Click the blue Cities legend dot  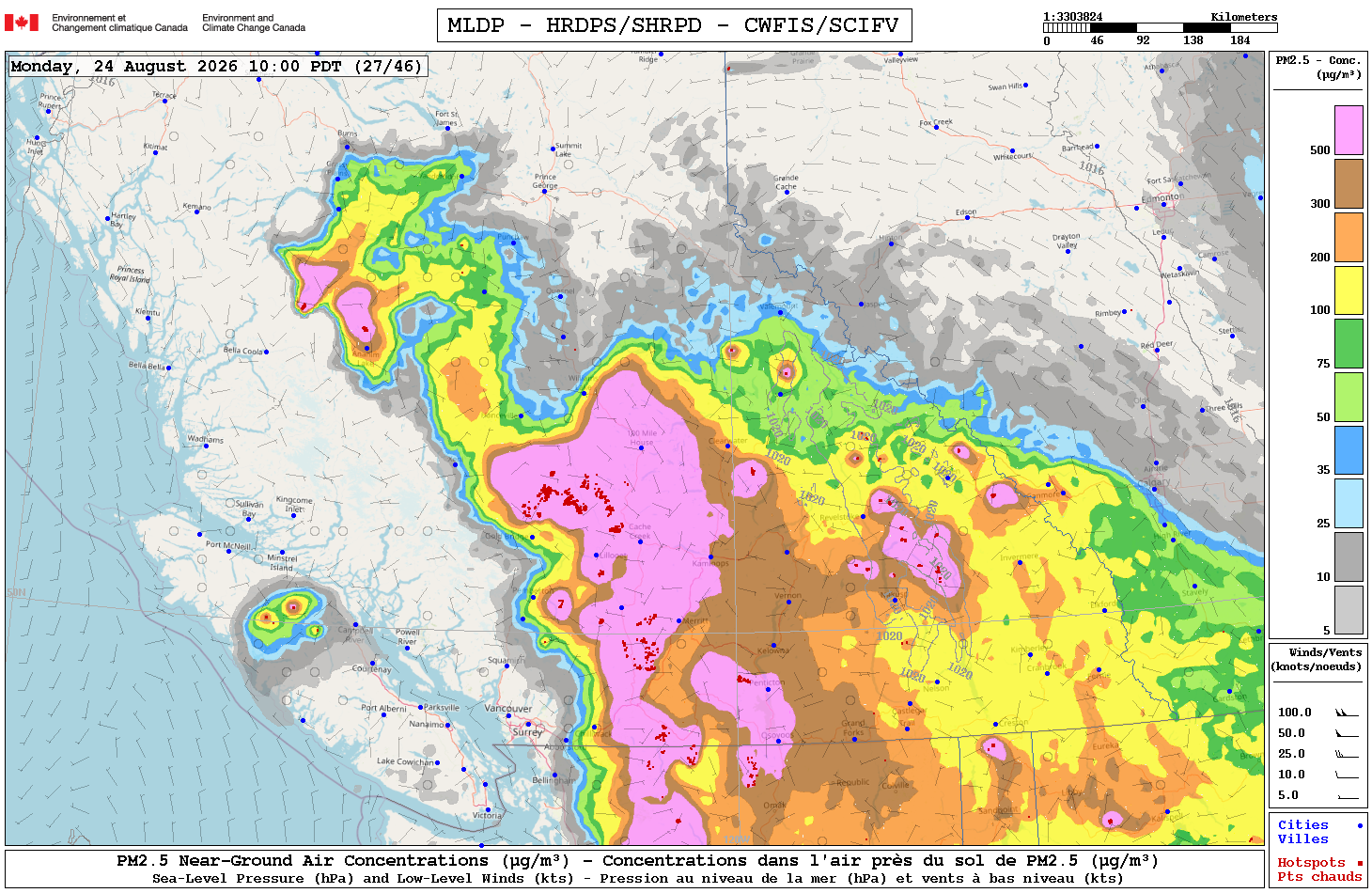pos(1360,825)
